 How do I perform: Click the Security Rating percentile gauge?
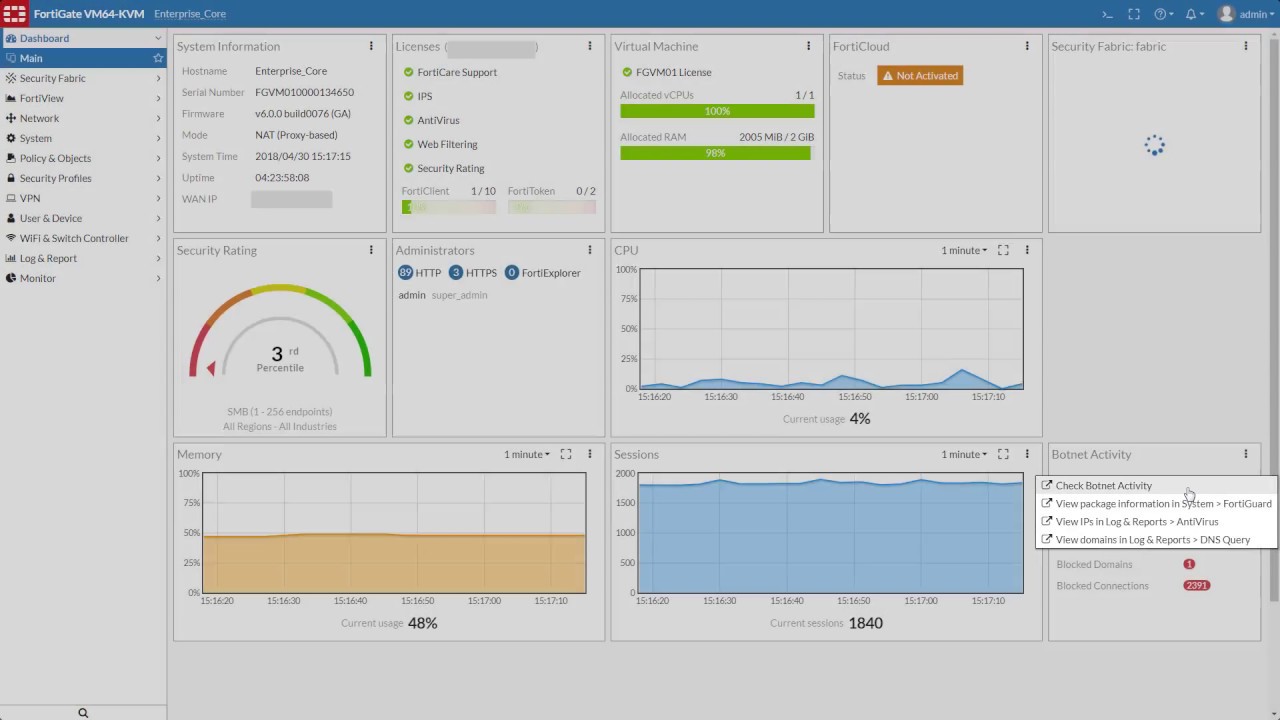point(280,332)
